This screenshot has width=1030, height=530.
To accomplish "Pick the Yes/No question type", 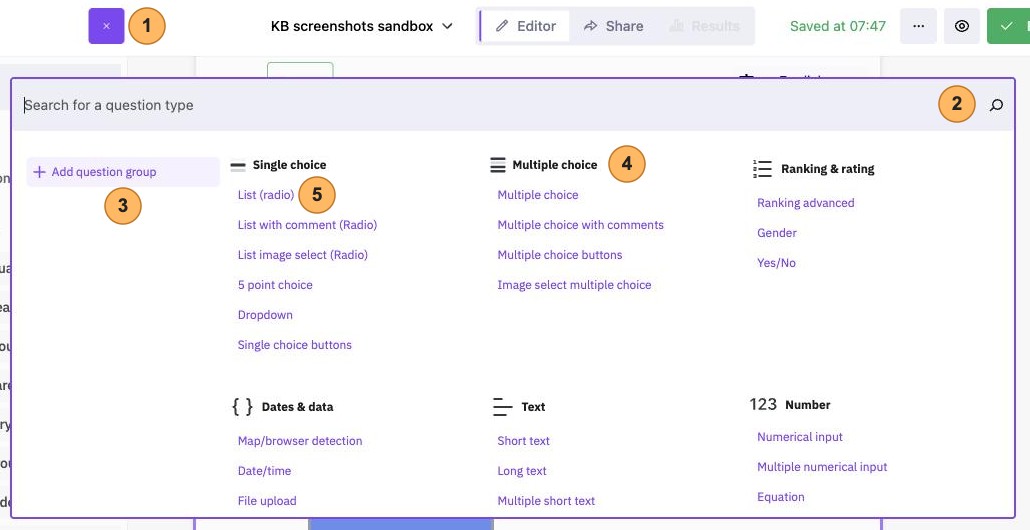I will tap(776, 263).
